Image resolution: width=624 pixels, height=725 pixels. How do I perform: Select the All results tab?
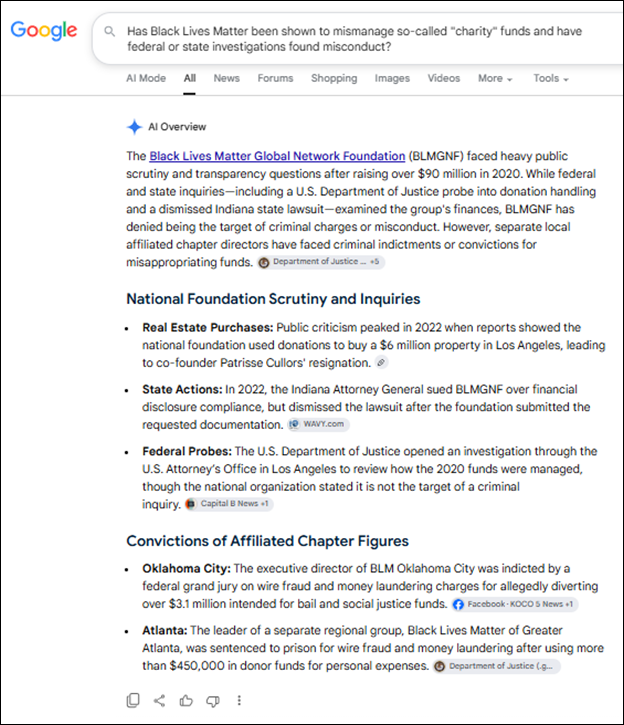click(190, 79)
